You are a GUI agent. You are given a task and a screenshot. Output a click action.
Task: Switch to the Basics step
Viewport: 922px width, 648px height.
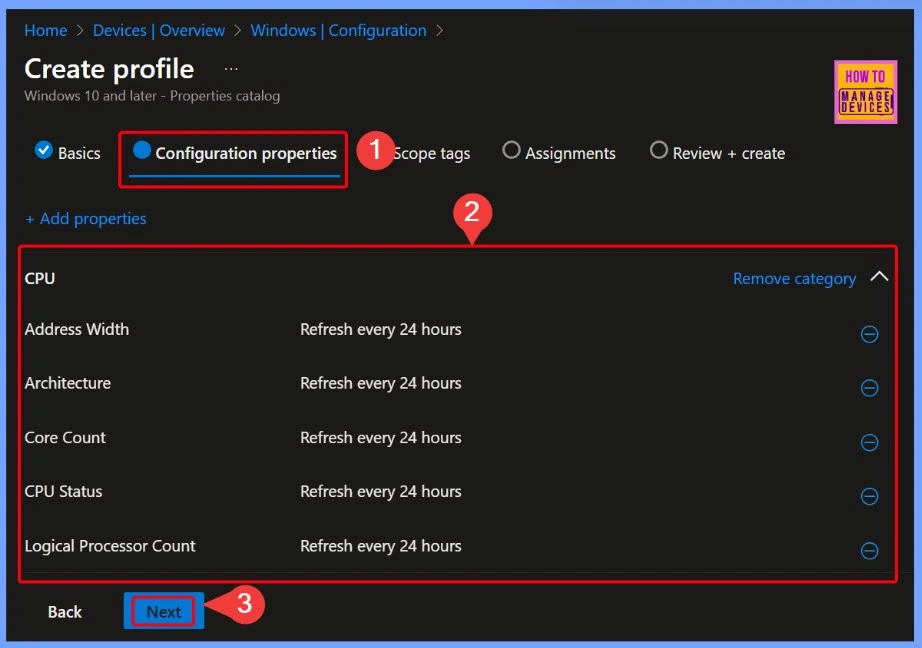click(68, 153)
